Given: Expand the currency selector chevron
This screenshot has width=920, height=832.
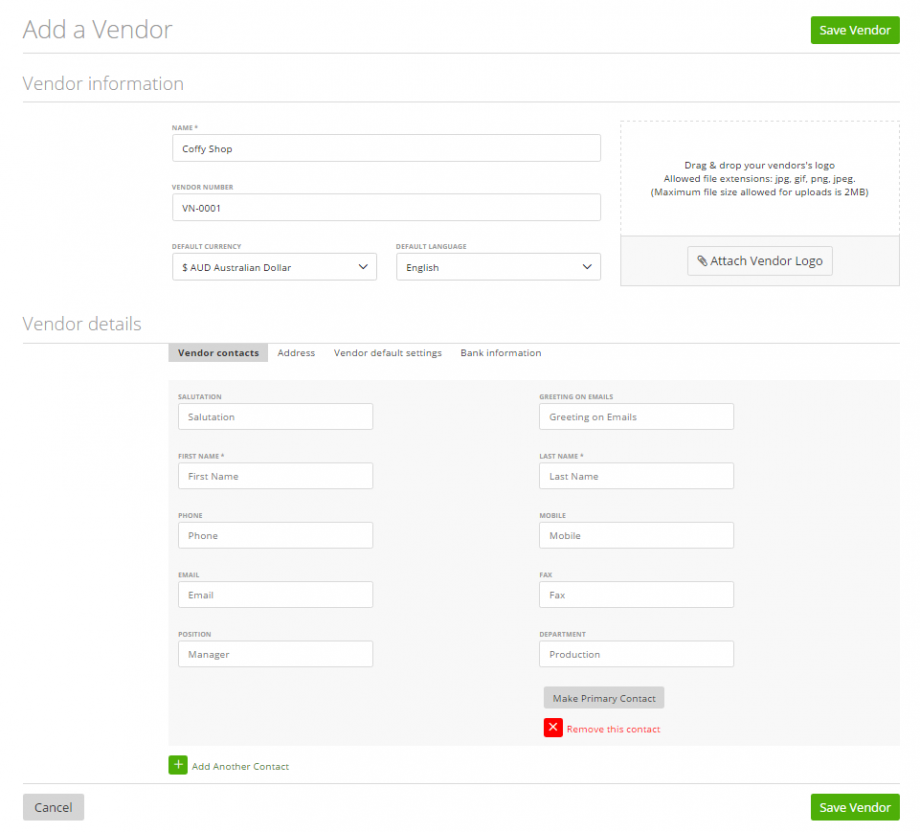Looking at the screenshot, I should [x=365, y=266].
